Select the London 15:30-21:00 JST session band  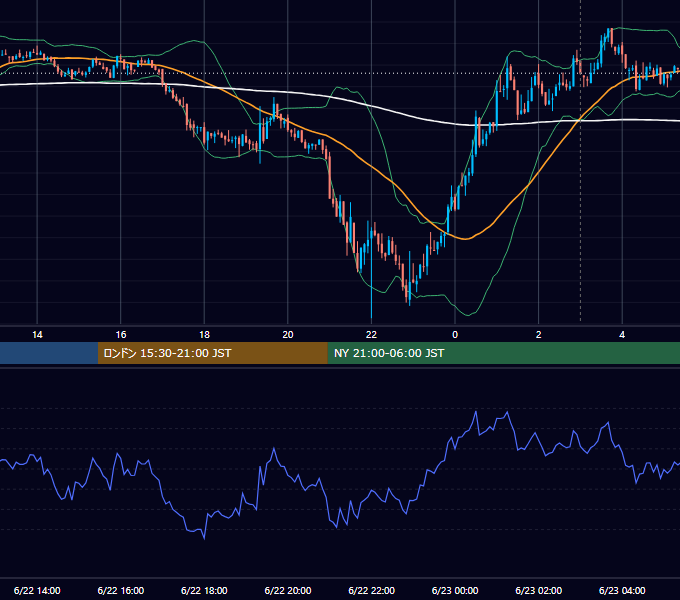click(212, 353)
